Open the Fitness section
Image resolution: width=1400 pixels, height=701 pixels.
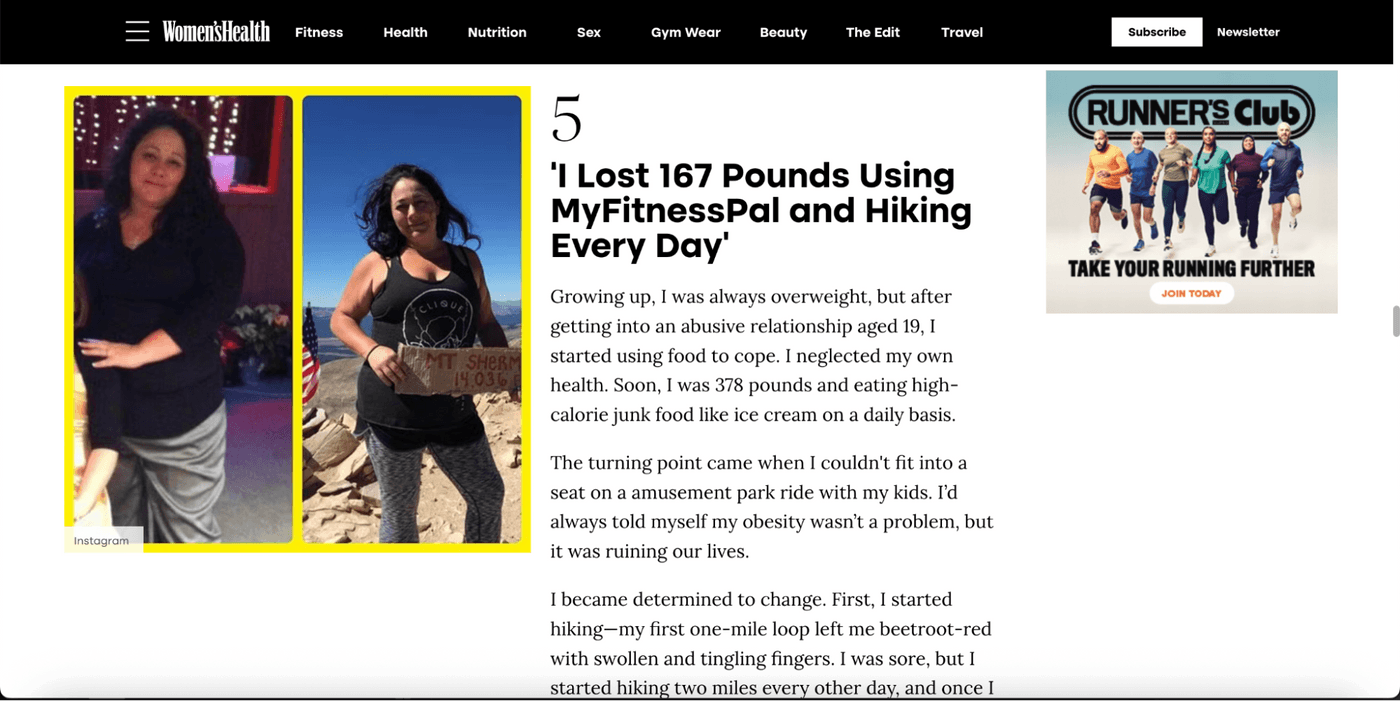pyautogui.click(x=319, y=32)
